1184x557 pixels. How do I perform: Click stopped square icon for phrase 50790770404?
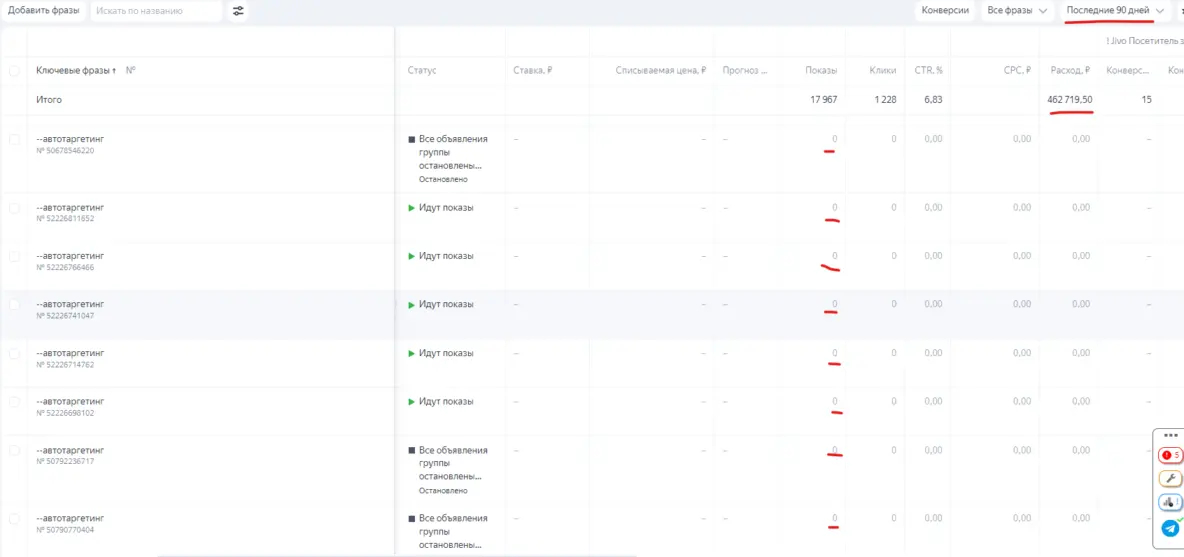pos(412,519)
